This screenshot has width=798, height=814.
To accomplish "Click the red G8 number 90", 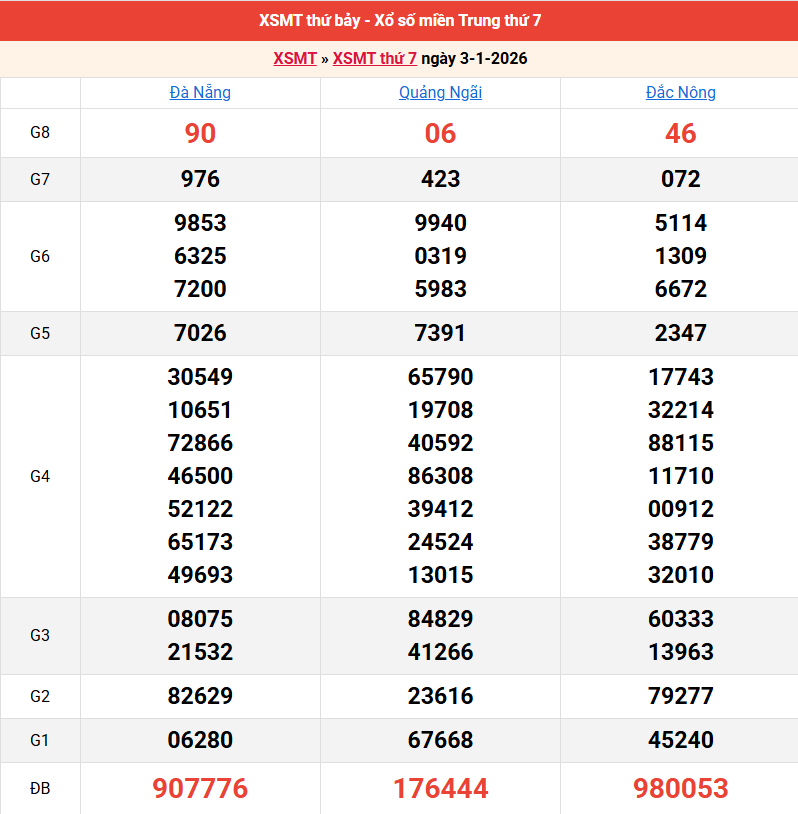I will coord(200,134).
